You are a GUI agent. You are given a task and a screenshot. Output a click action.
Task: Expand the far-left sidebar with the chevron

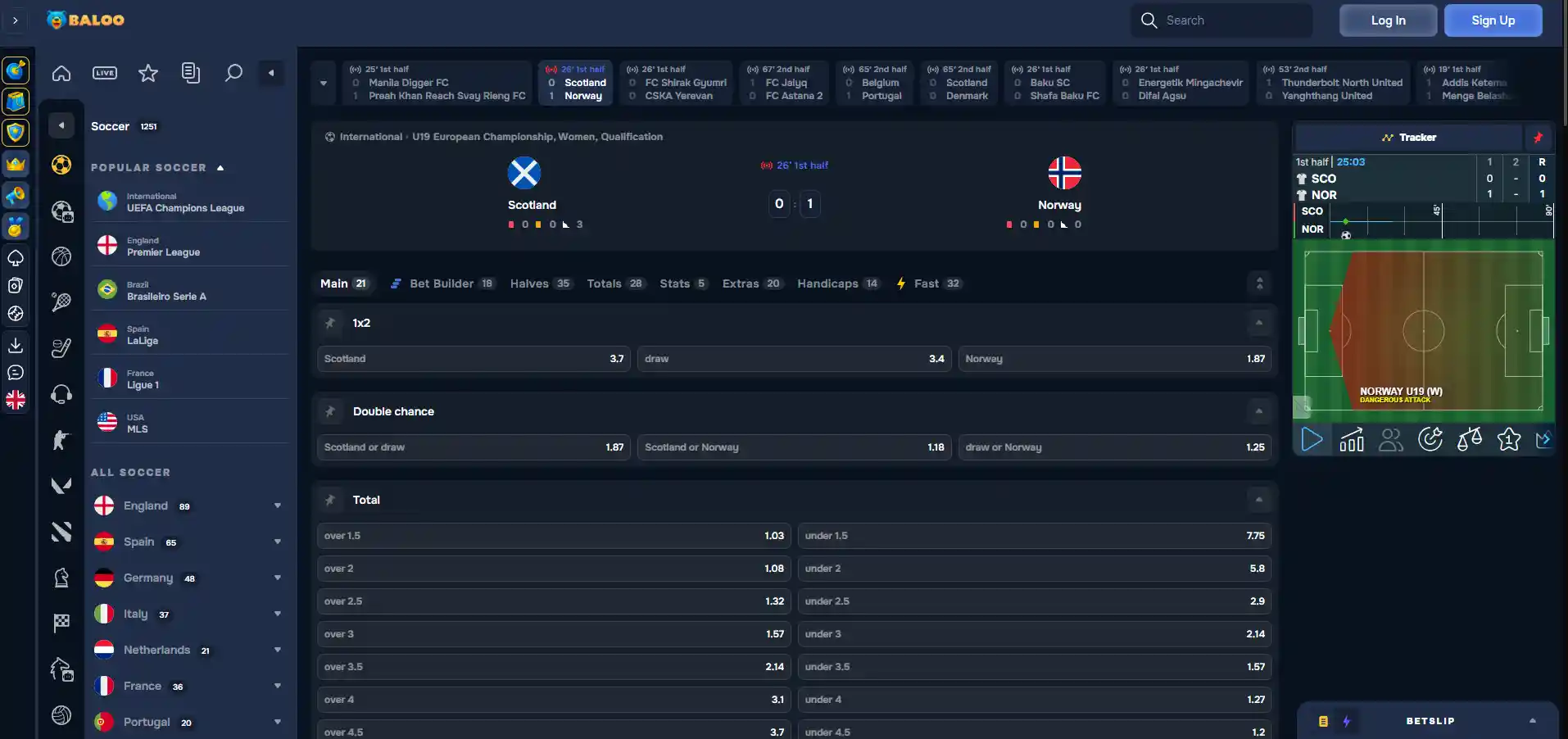coord(16,20)
